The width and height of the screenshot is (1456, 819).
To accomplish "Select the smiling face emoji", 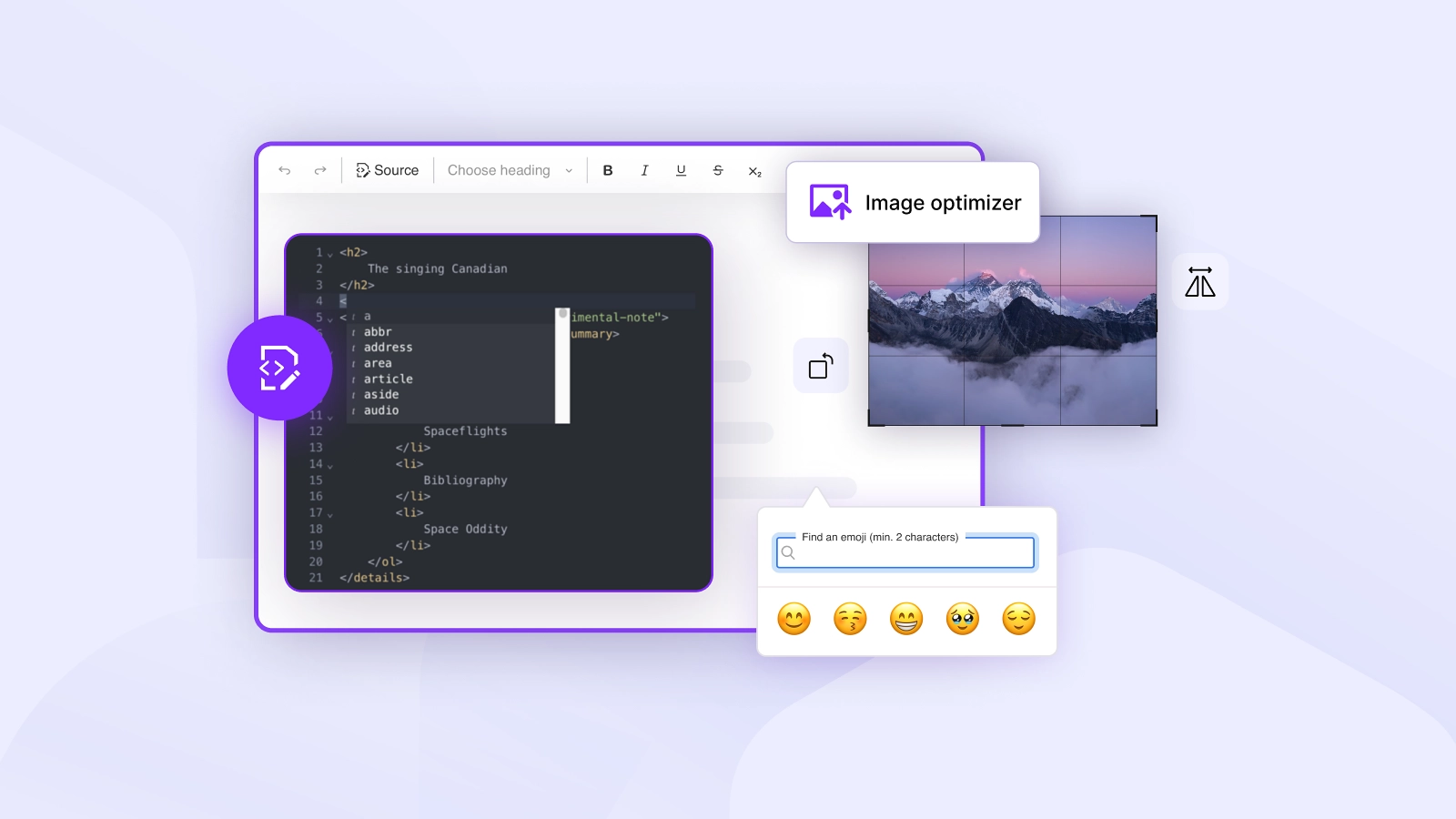I will (x=794, y=619).
